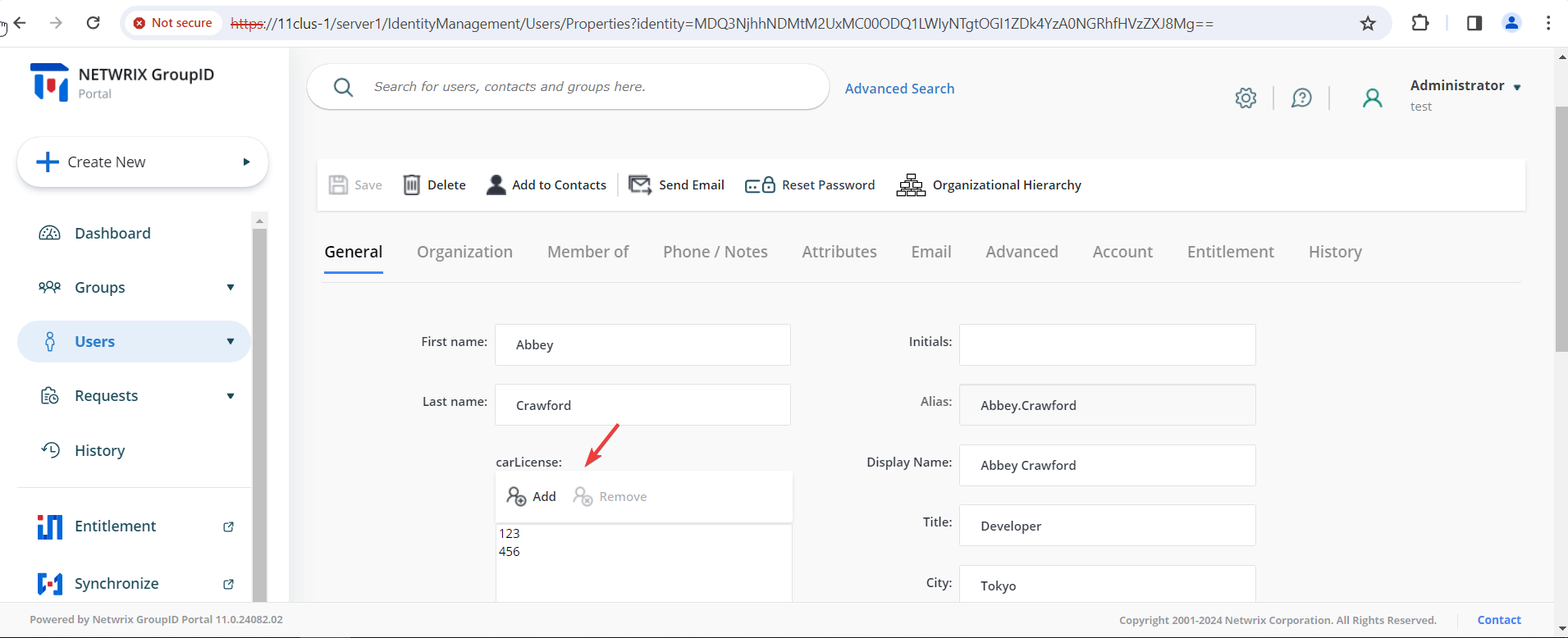Click the Entitlement bar chart icon
Image resolution: width=1568 pixels, height=638 pixels.
tap(50, 526)
